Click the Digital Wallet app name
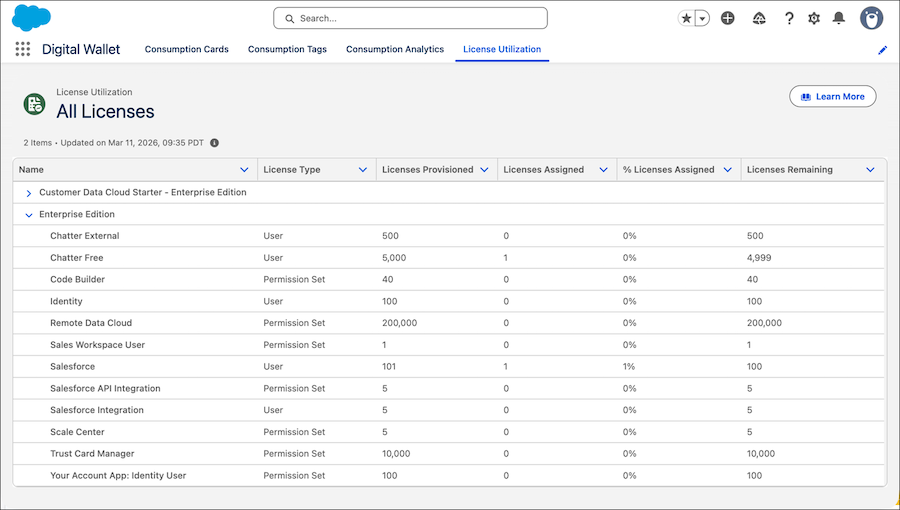900x510 pixels. 81,49
